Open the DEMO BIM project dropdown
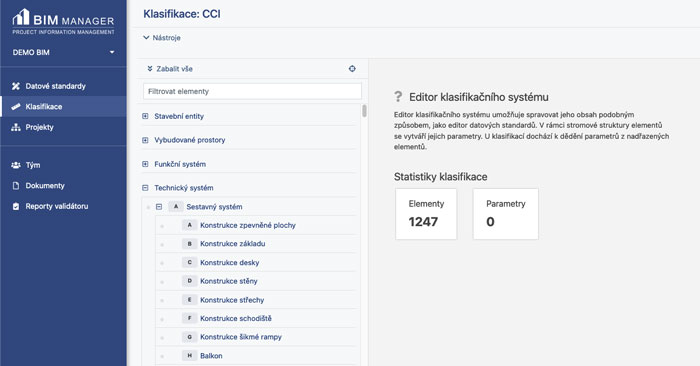700x366 pixels. click(x=63, y=52)
